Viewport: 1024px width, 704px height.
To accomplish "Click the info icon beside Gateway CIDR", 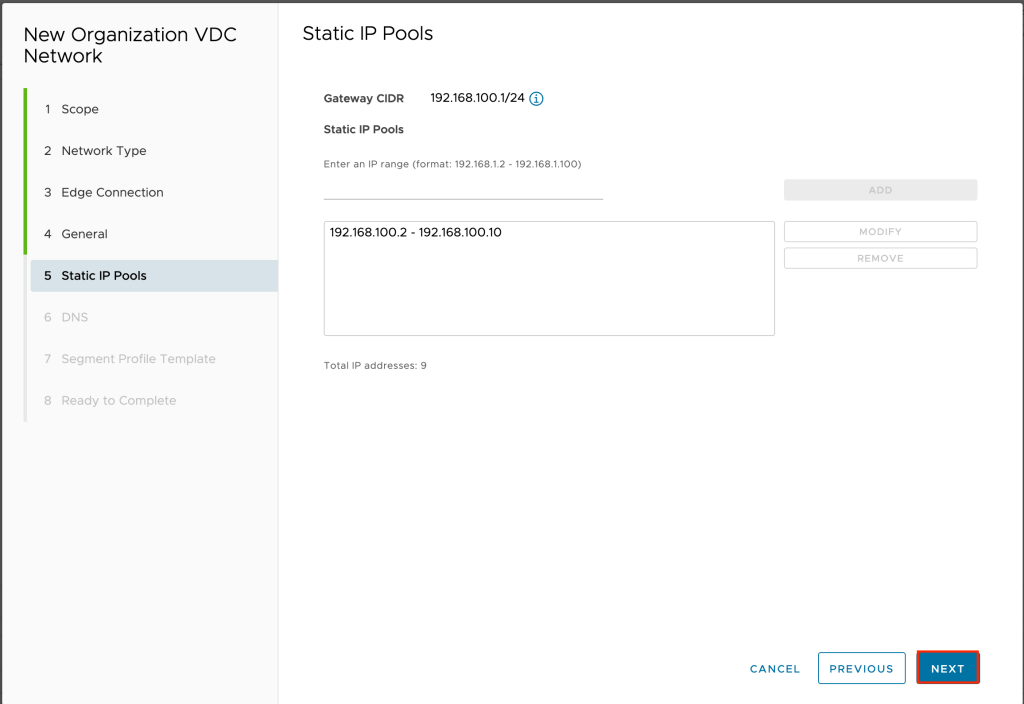I will point(536,99).
